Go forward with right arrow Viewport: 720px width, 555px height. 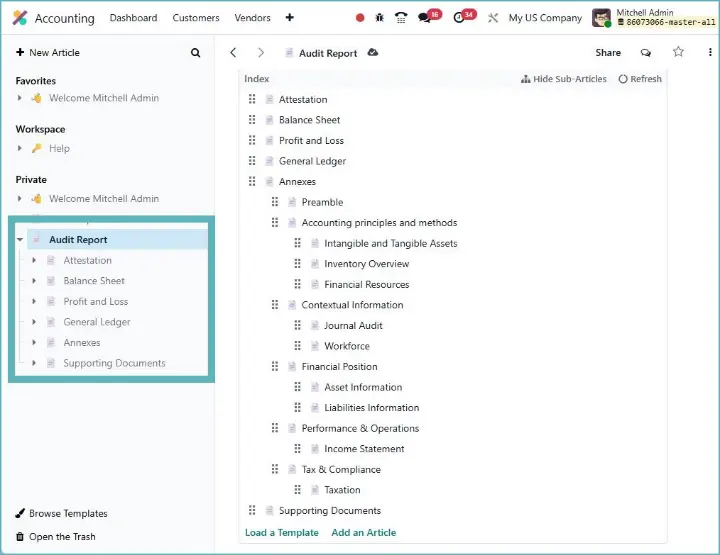click(x=261, y=53)
